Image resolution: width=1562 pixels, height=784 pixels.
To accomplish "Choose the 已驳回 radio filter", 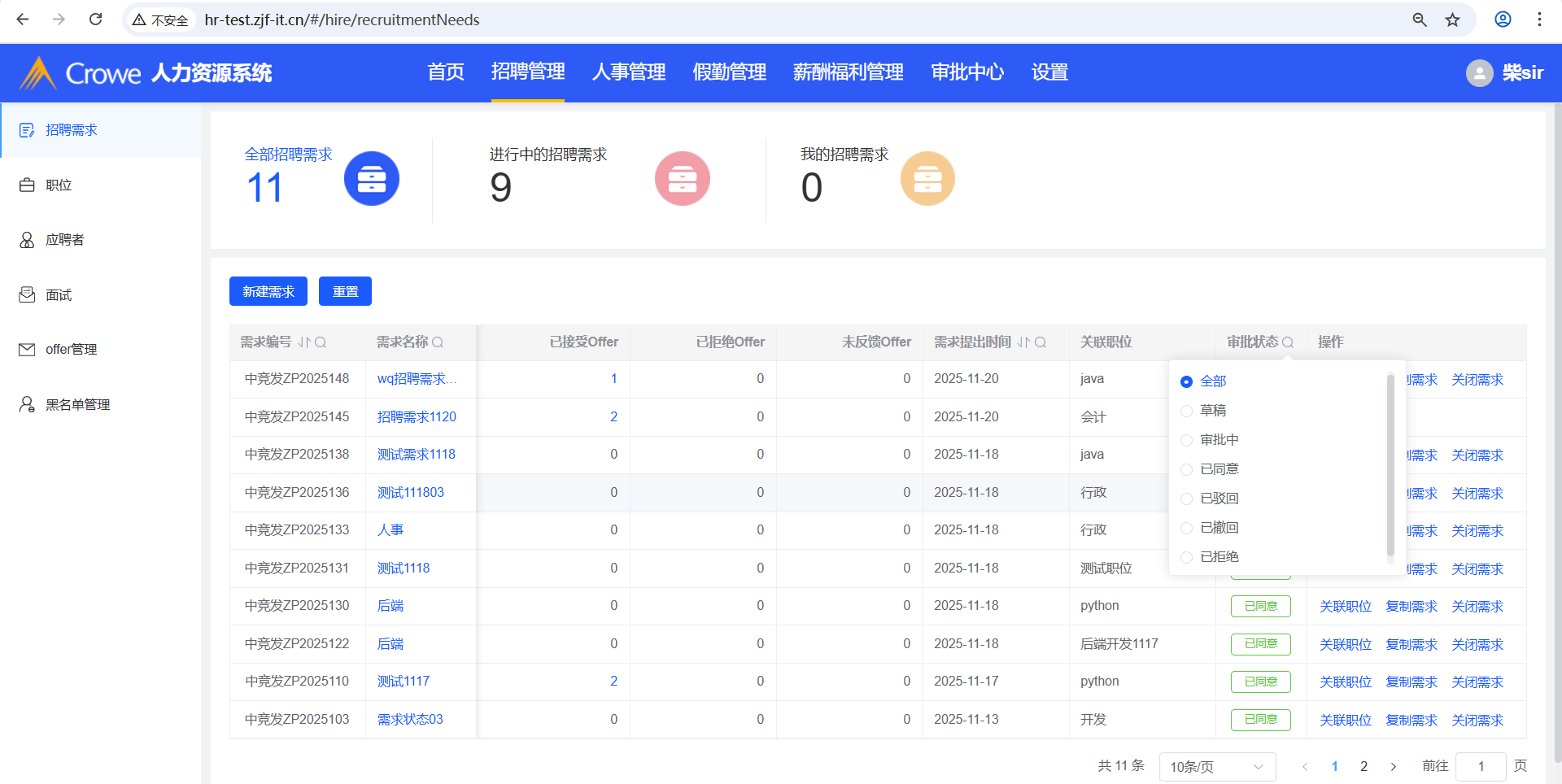I will pyautogui.click(x=1186, y=499).
